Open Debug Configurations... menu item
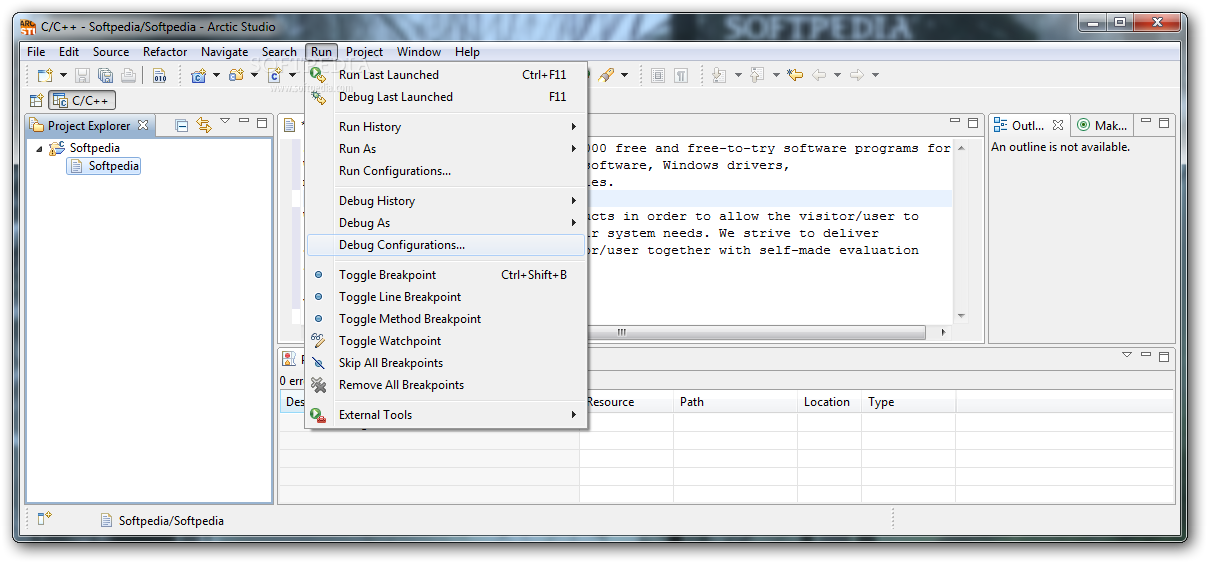Screen dimensions: 1208x563 tap(445, 245)
